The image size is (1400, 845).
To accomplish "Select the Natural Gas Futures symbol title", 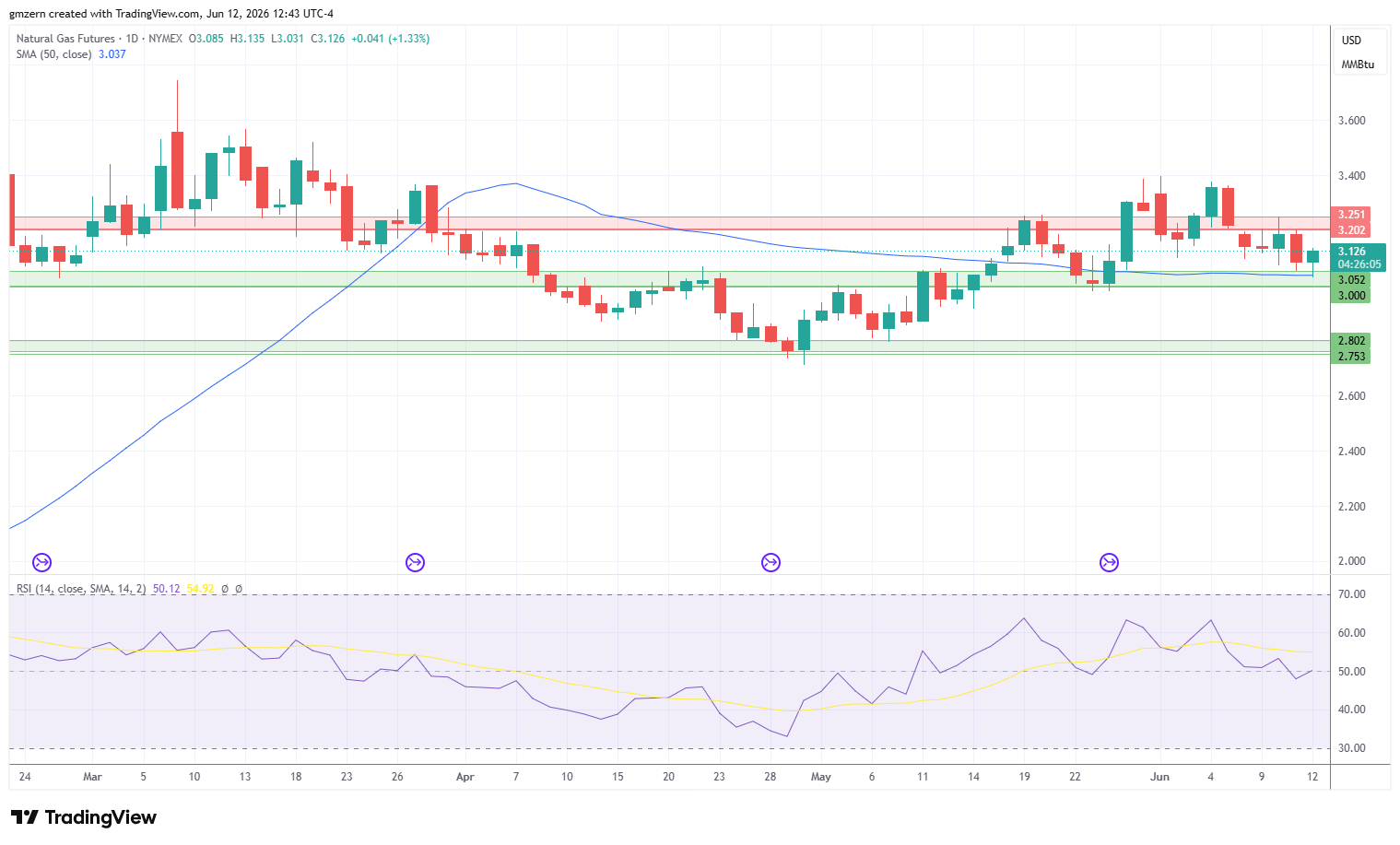I will (x=65, y=39).
